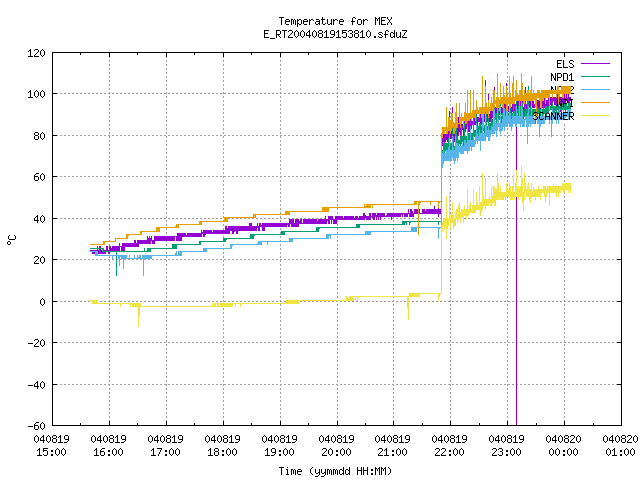This screenshot has height=480, width=640.
Task: Click the y-axis value 120
Action: pos(36,53)
